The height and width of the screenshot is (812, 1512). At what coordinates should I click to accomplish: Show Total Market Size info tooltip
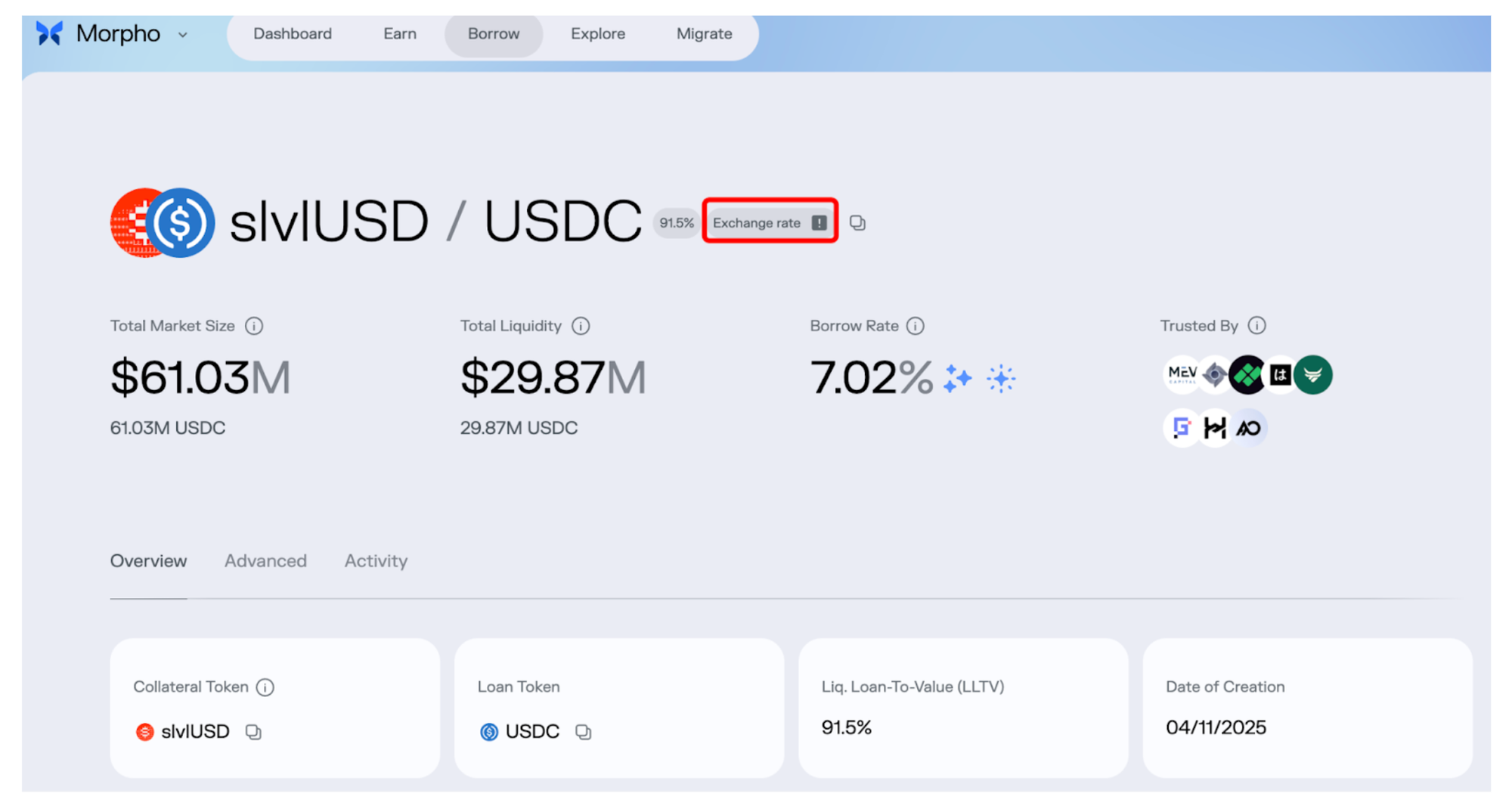254,326
